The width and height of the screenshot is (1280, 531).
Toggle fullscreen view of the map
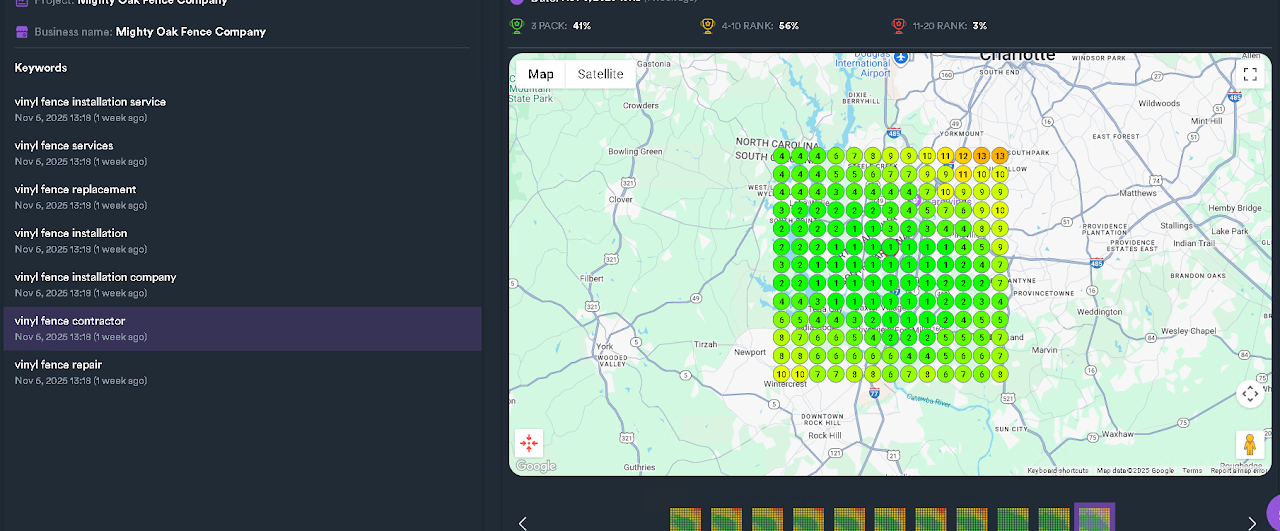(x=1249, y=74)
